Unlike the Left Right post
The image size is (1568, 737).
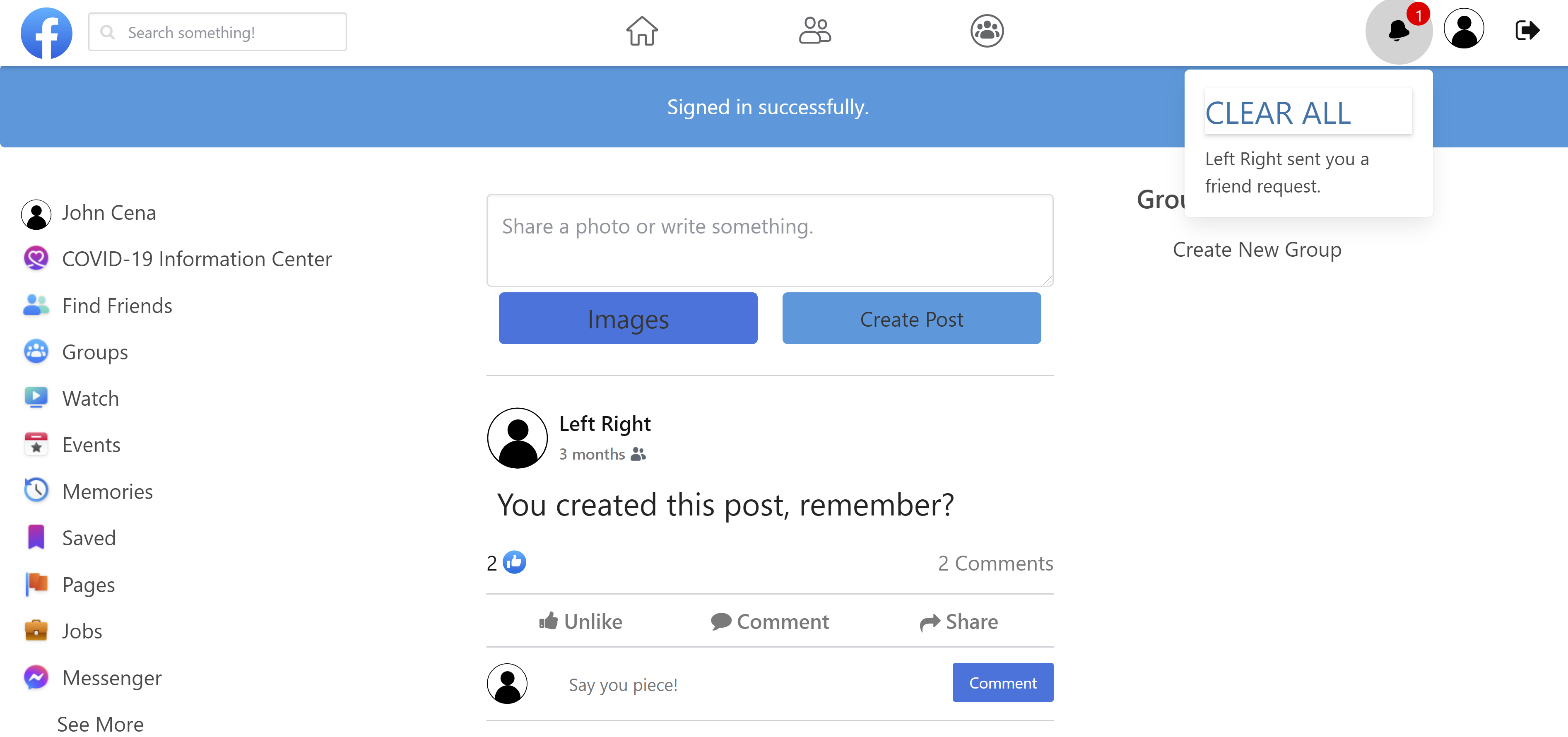click(580, 621)
